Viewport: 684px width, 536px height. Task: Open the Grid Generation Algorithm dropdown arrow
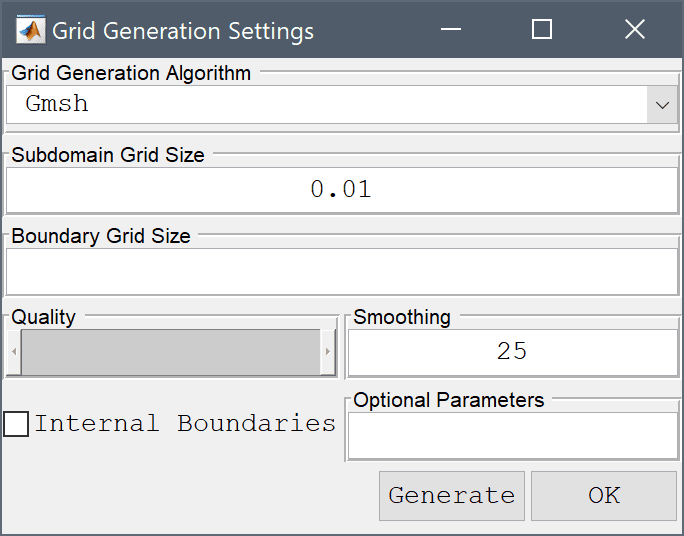(662, 105)
